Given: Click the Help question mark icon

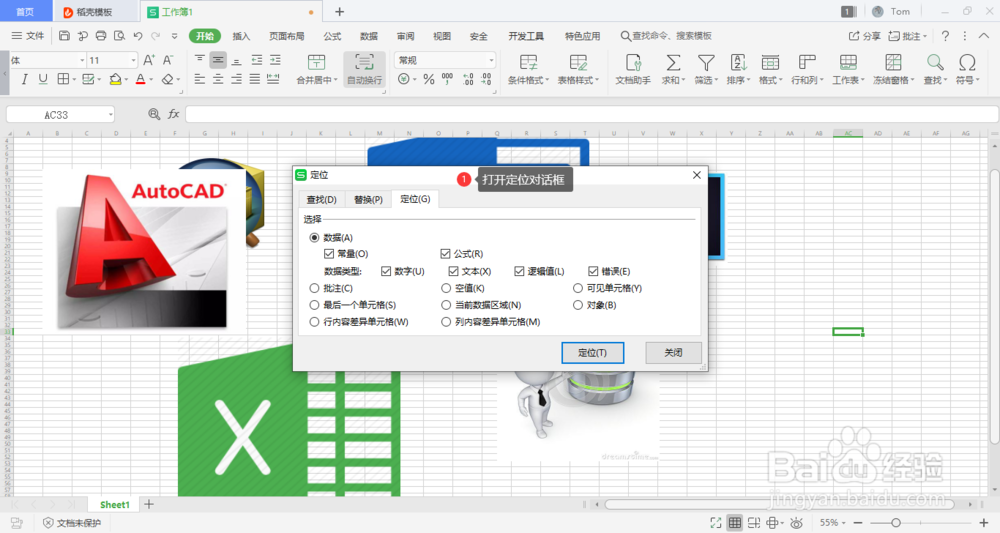Looking at the screenshot, I should [x=945, y=36].
